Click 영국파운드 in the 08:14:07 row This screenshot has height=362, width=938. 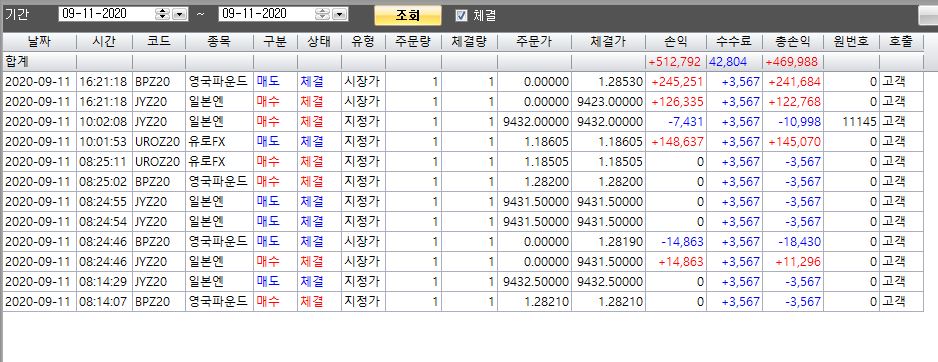(218, 302)
